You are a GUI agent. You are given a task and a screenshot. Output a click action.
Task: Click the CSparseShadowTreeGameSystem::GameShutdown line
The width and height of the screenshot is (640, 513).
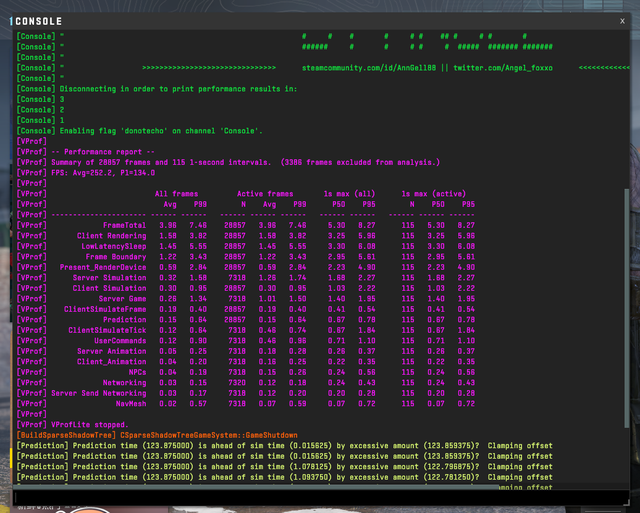point(209,435)
